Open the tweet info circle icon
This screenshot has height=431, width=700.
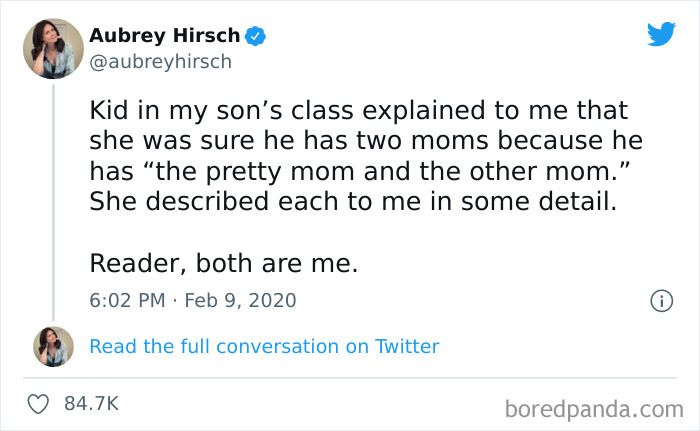tap(660, 300)
